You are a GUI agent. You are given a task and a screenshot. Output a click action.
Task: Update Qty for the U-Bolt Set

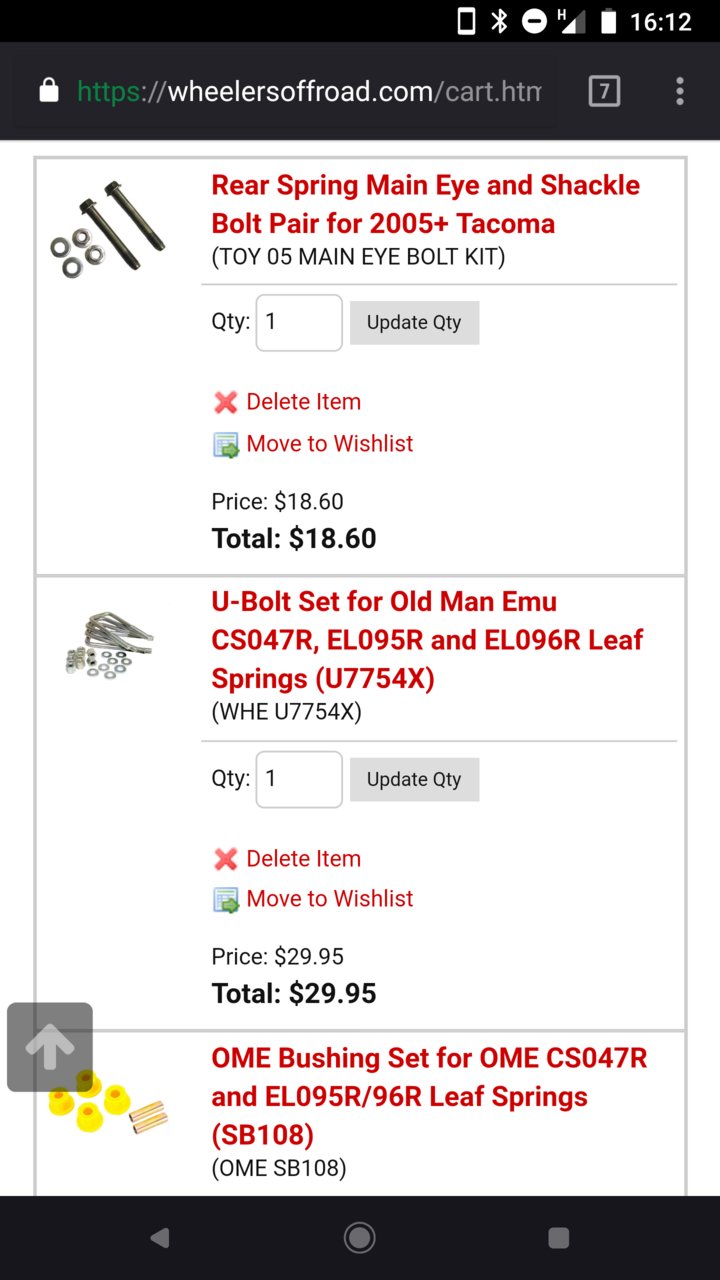(414, 779)
